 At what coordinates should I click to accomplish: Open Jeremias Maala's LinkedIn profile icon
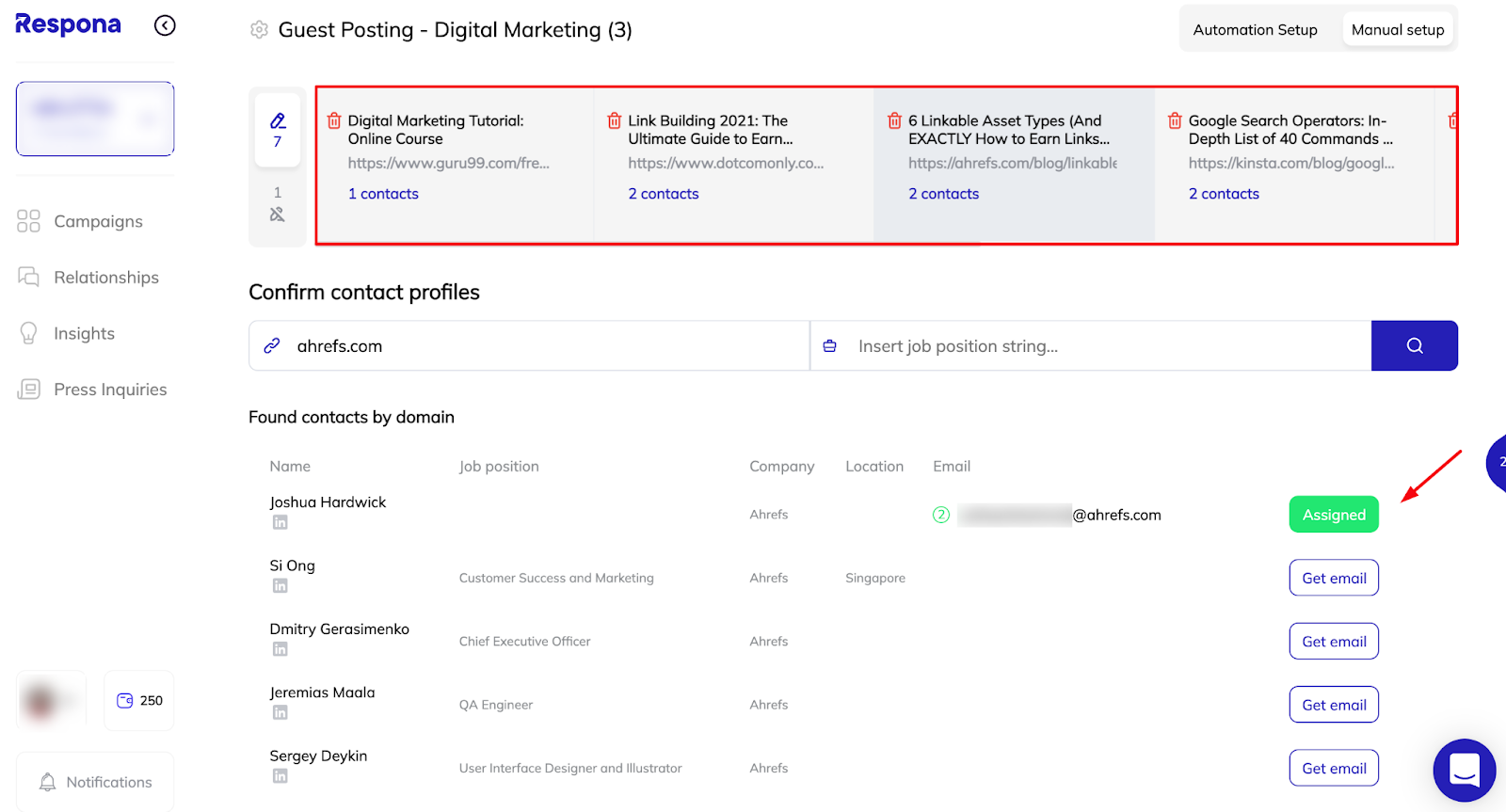click(x=280, y=712)
